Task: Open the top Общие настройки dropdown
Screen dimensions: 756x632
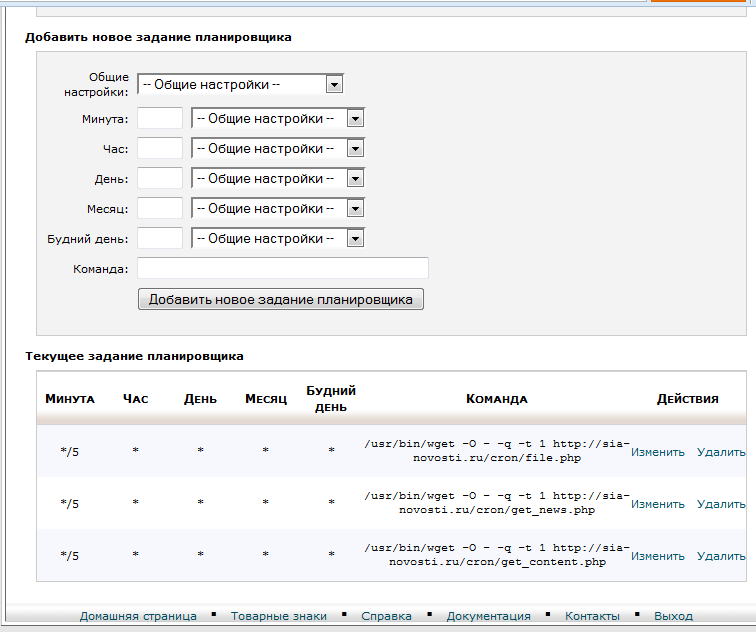Action: (240, 84)
